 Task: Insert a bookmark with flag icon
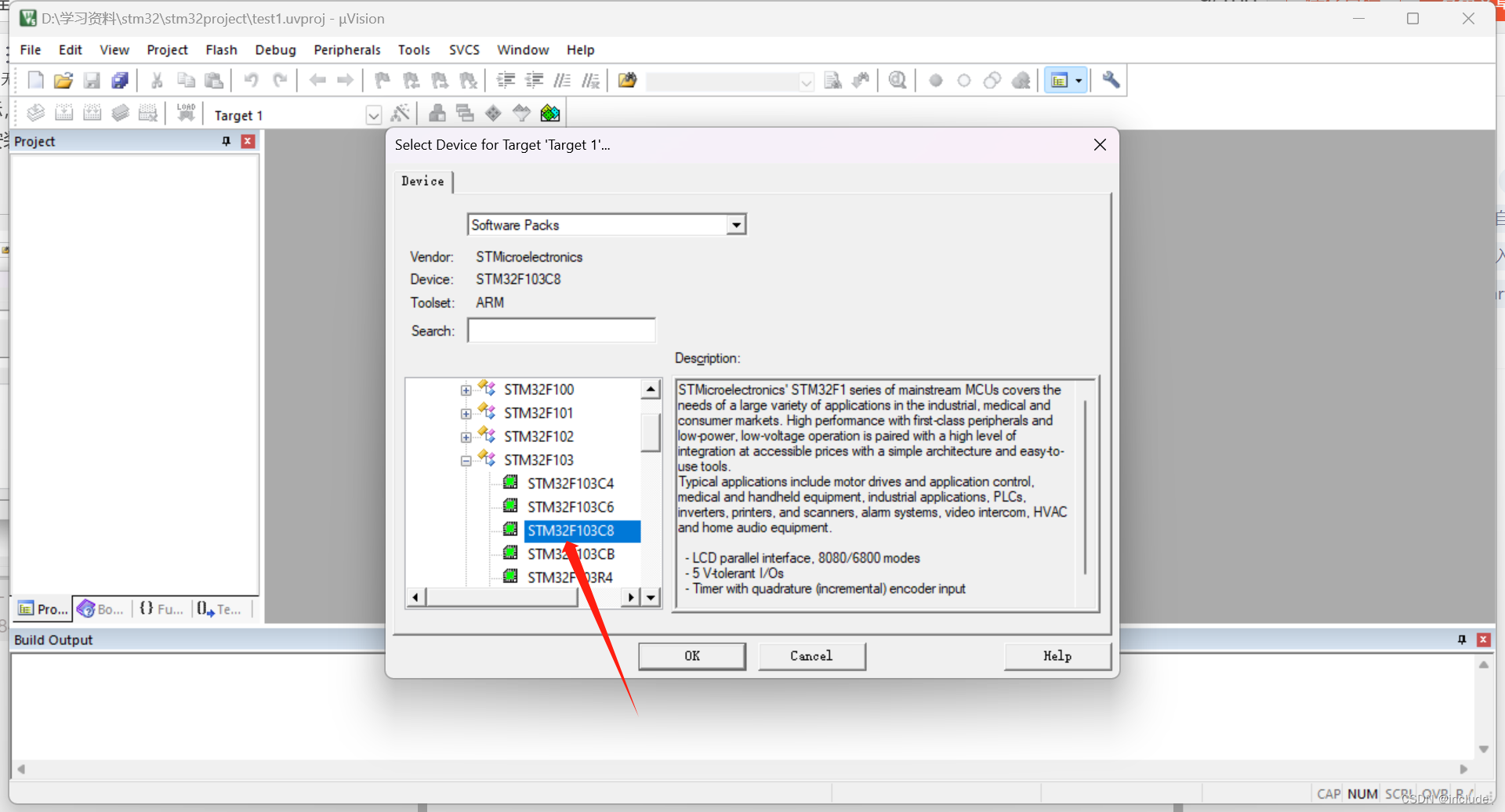[x=383, y=80]
